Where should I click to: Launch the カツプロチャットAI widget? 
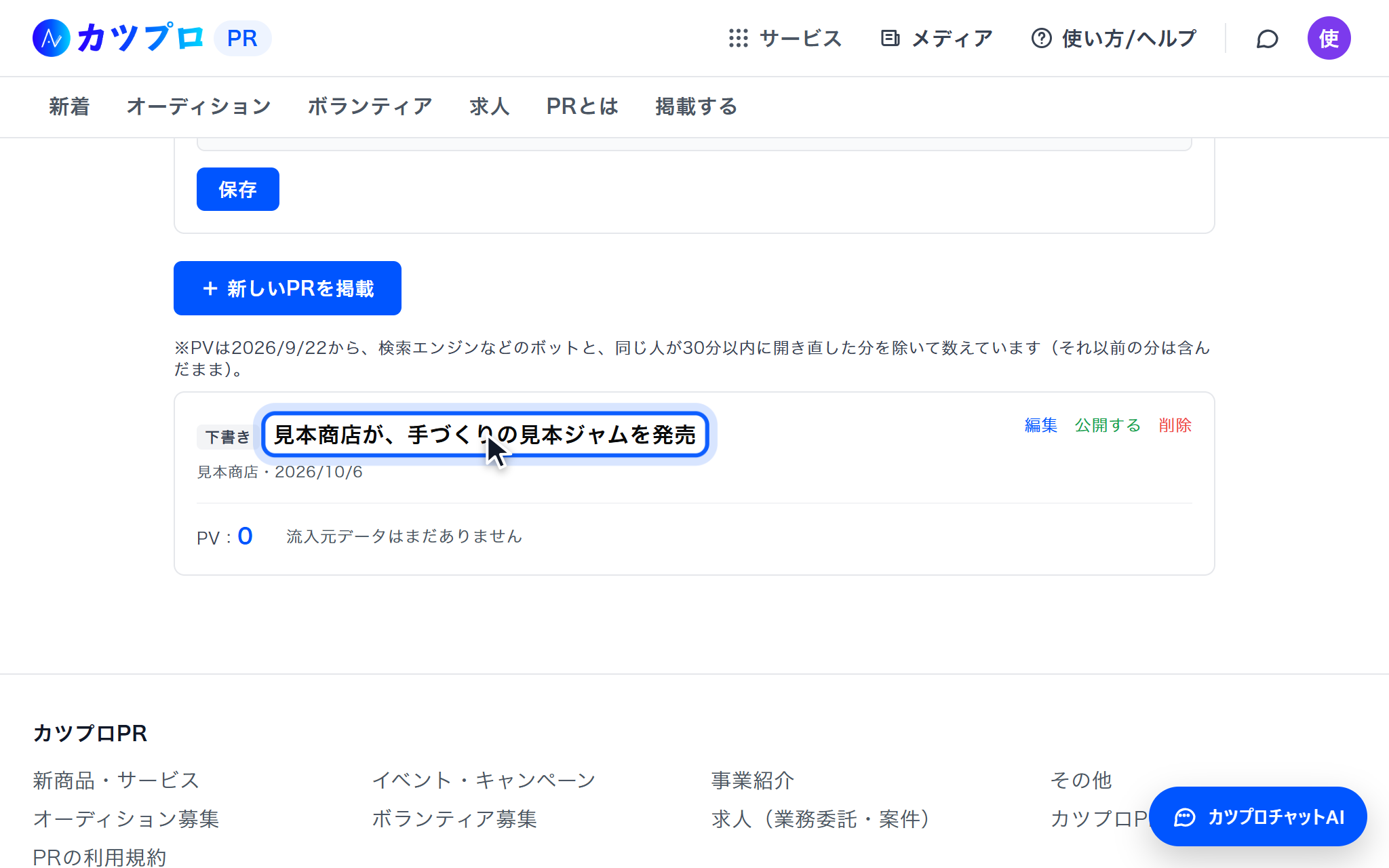(x=1258, y=816)
